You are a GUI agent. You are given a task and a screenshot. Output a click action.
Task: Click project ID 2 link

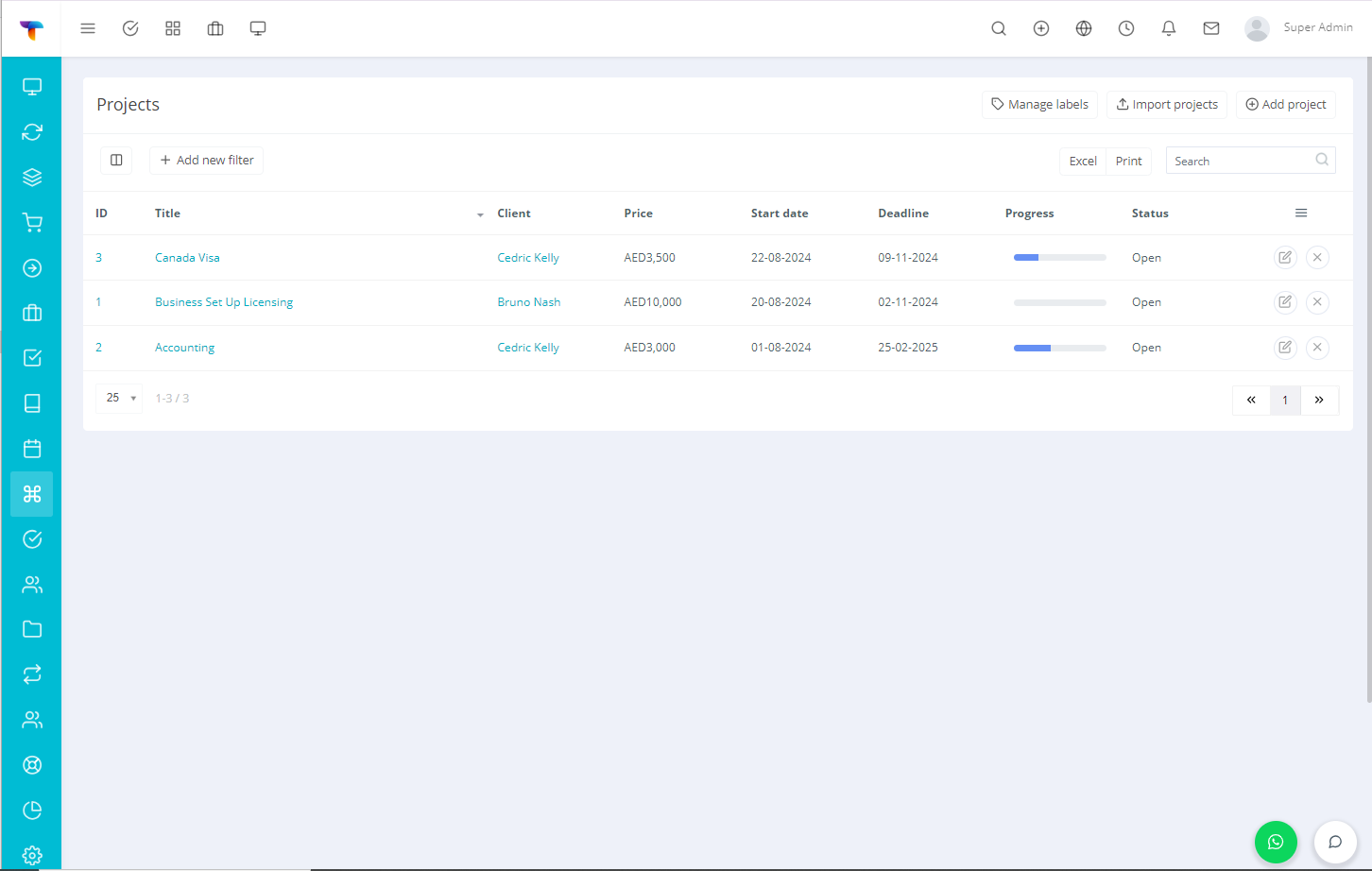pyautogui.click(x=98, y=348)
